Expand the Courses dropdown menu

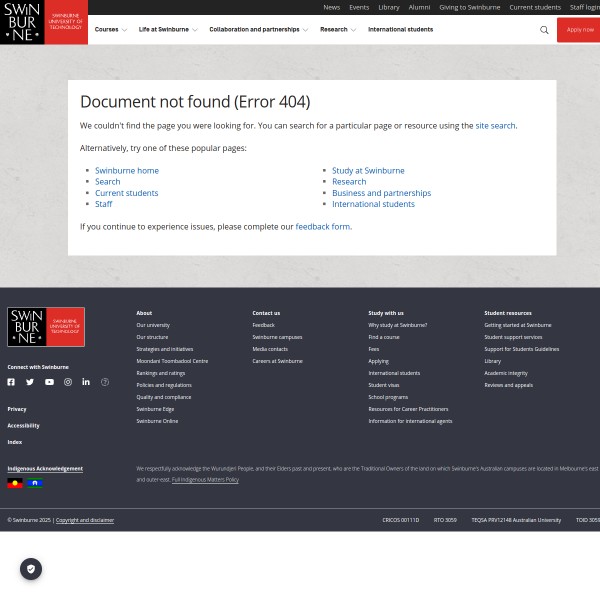pyautogui.click(x=110, y=30)
